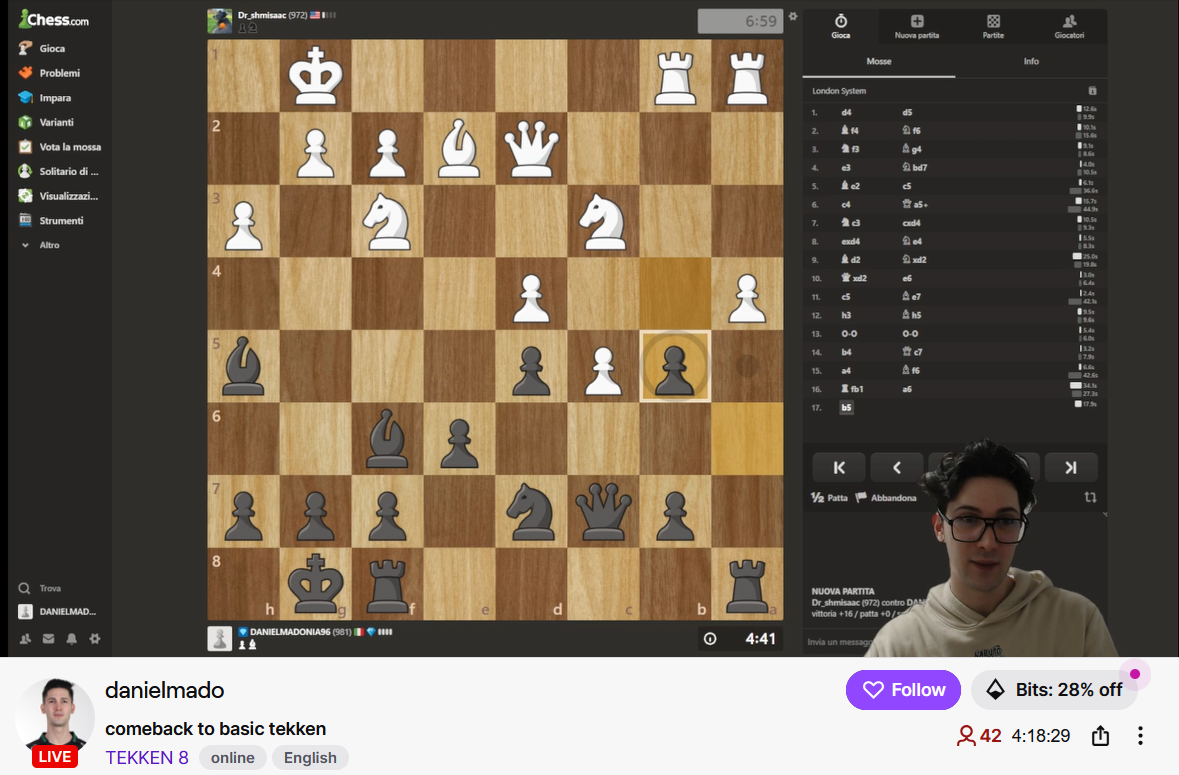Follow the danielmado channel
Image resolution: width=1179 pixels, height=775 pixels.
(x=903, y=689)
